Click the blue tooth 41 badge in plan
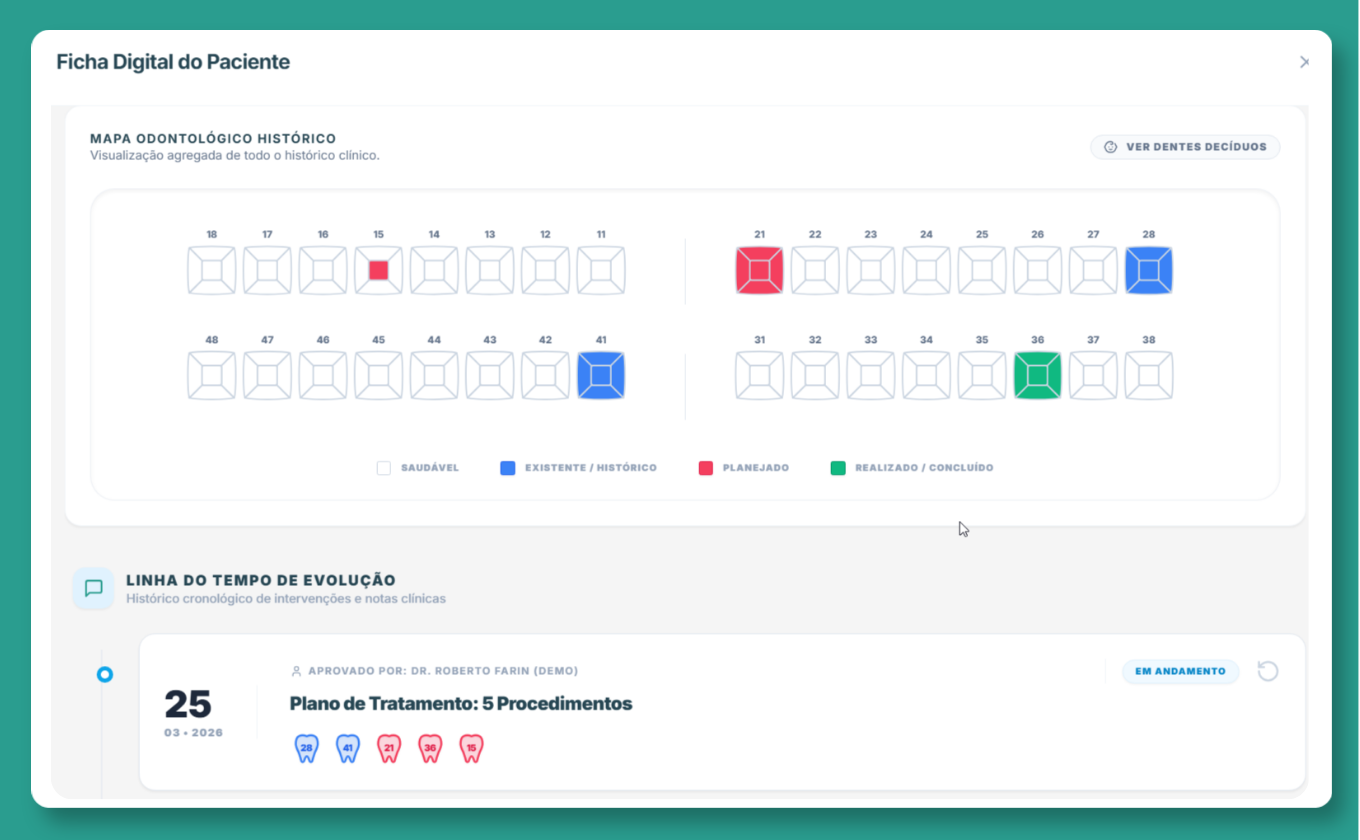 point(348,748)
